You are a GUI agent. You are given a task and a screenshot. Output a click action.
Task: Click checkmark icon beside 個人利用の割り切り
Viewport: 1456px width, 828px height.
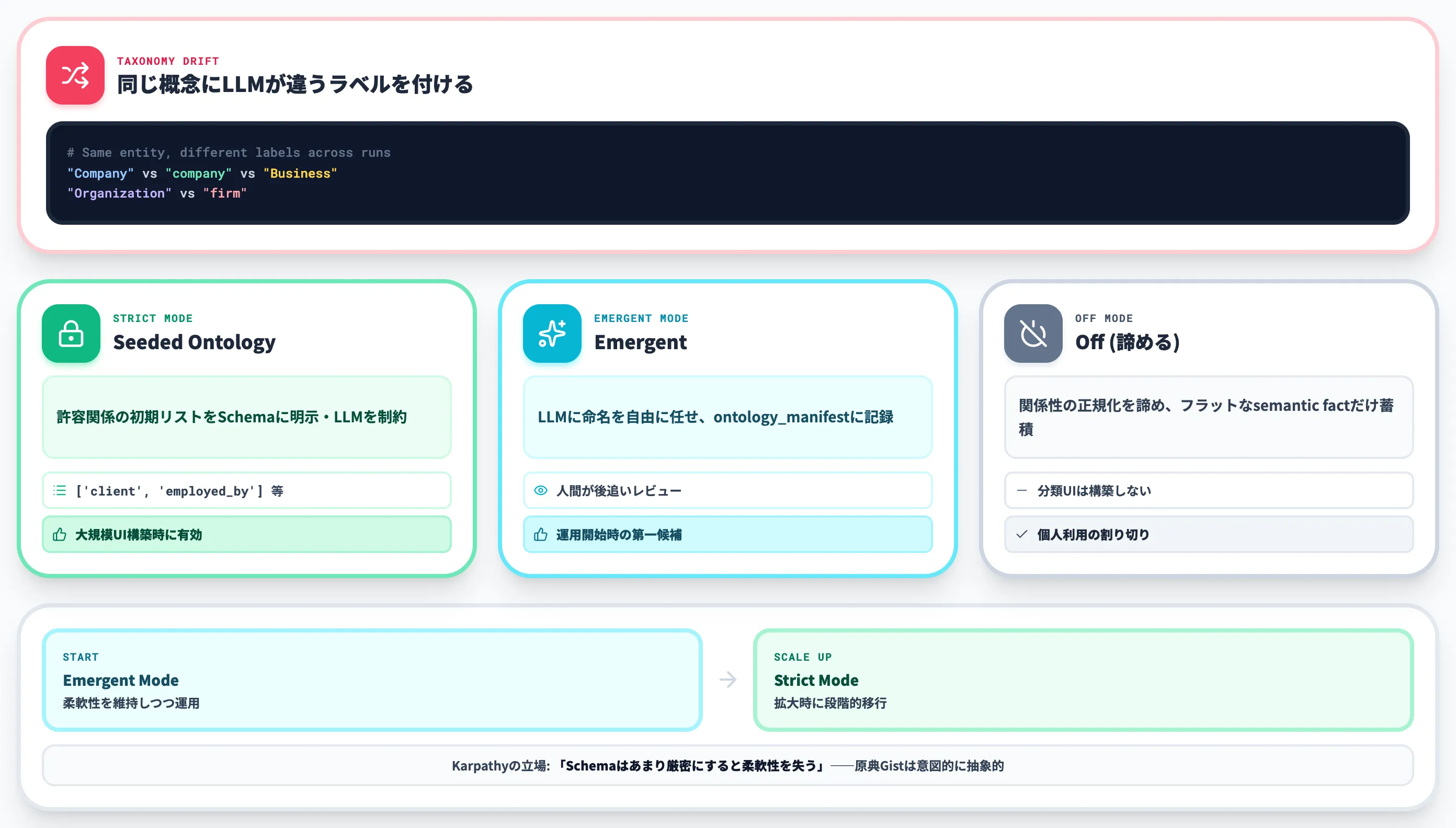point(1022,535)
